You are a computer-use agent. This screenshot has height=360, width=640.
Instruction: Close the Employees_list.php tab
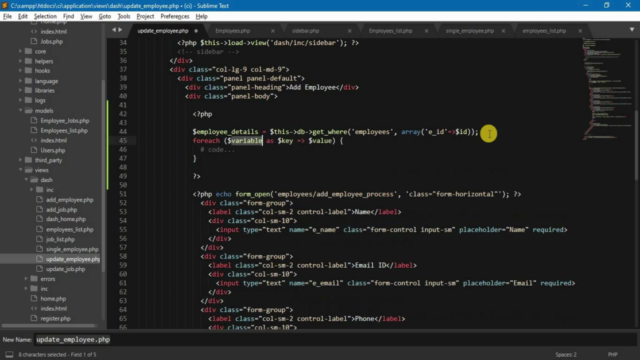click(x=426, y=31)
